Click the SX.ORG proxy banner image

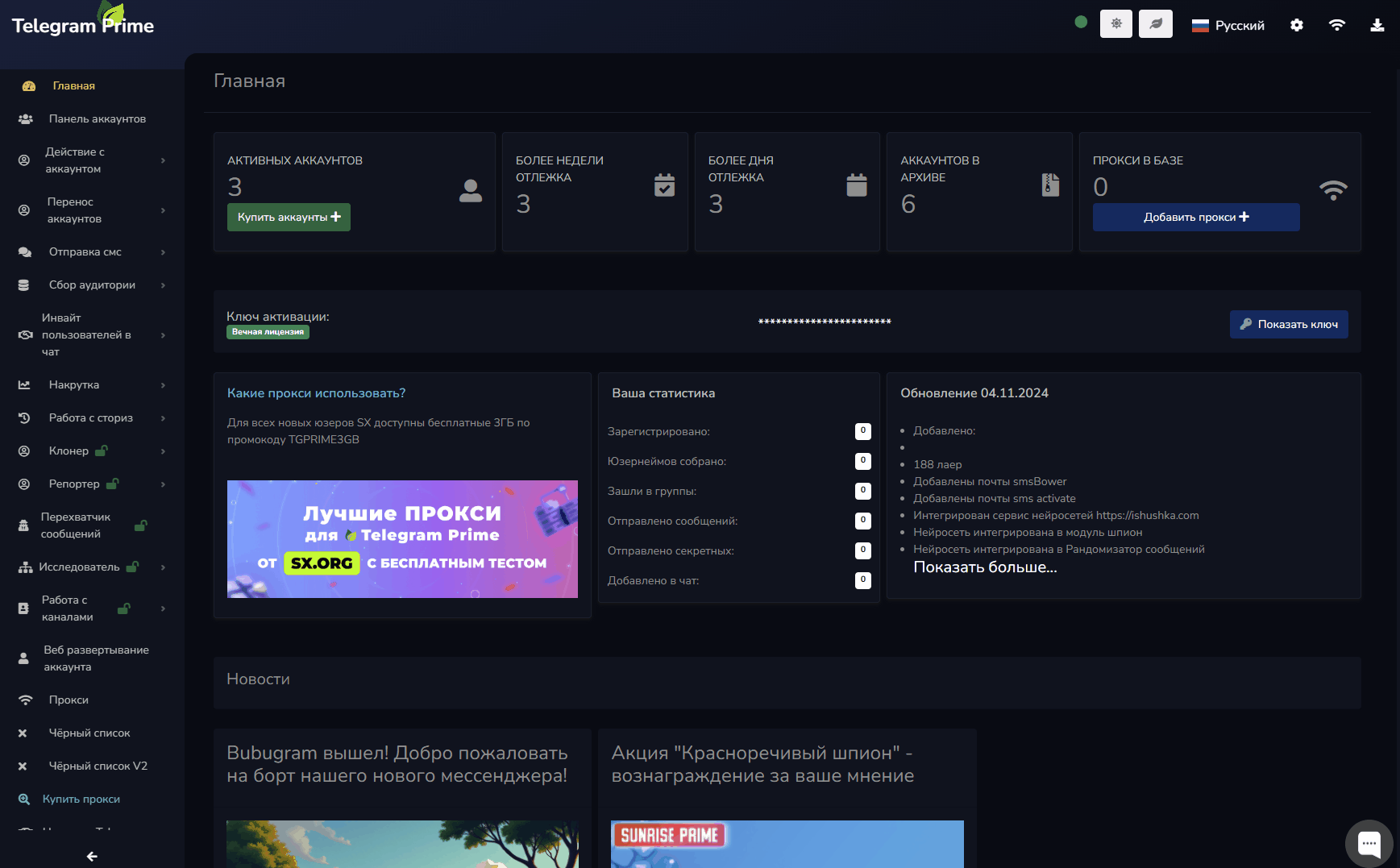(x=402, y=538)
